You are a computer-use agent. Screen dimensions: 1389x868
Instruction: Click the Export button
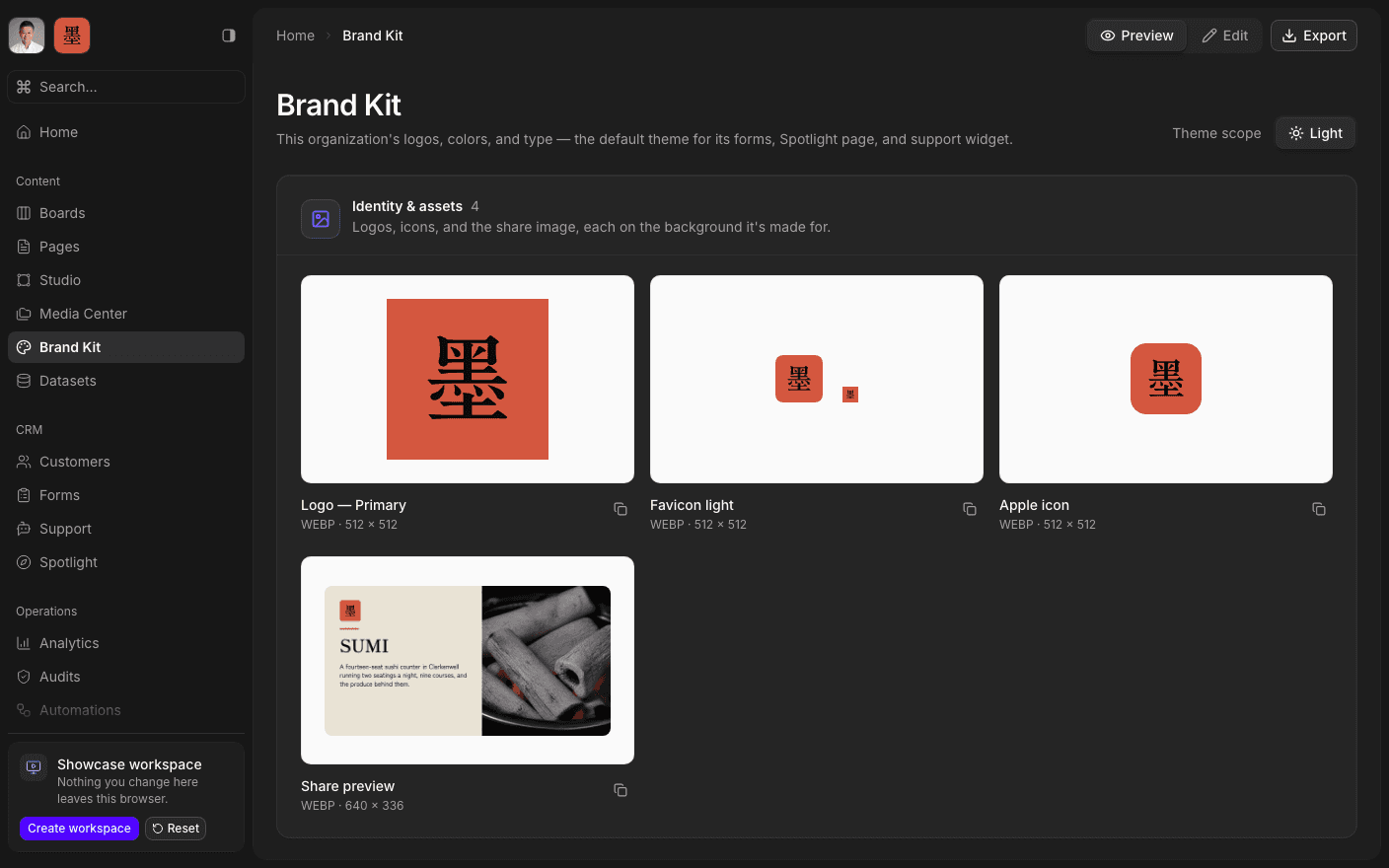coord(1314,36)
